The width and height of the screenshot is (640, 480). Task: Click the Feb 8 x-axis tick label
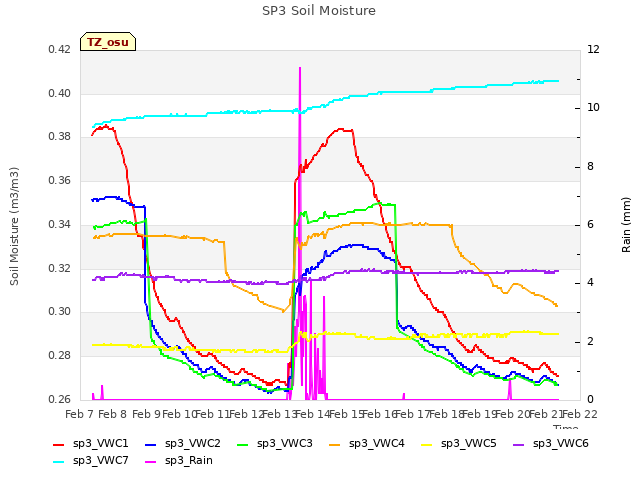click(112, 414)
